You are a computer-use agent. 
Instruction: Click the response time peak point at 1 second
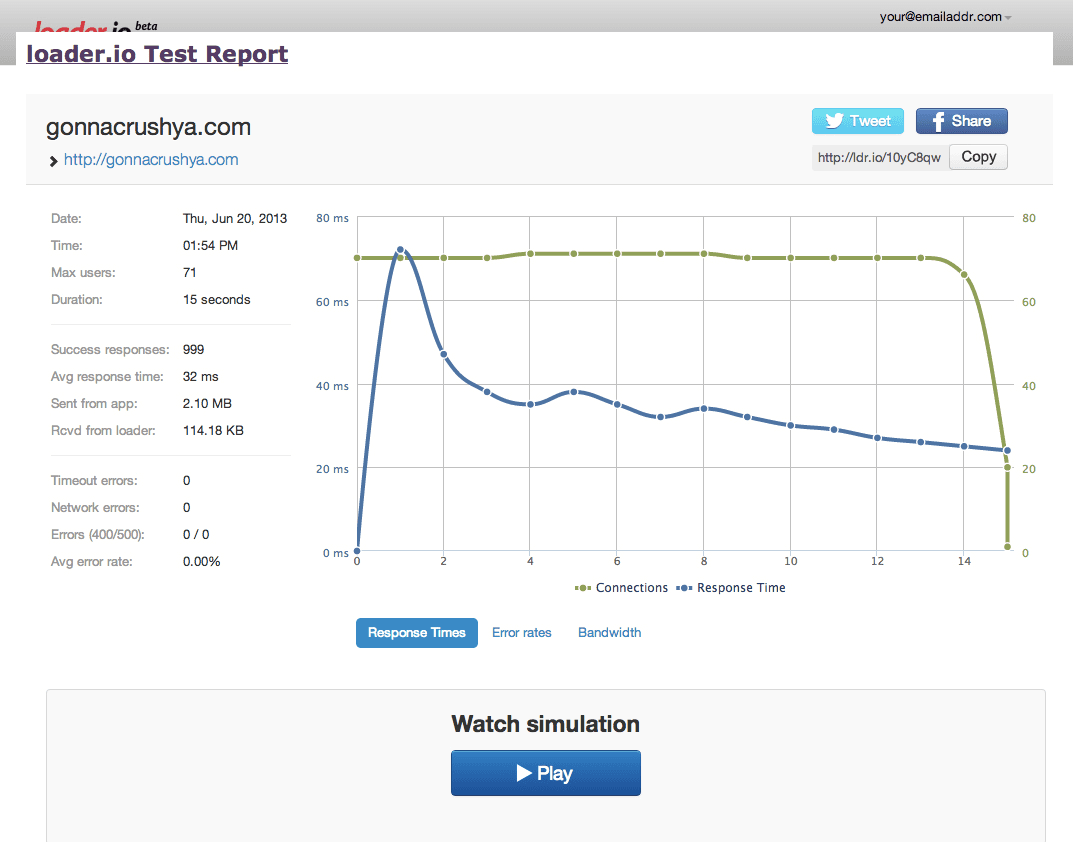(x=400, y=250)
